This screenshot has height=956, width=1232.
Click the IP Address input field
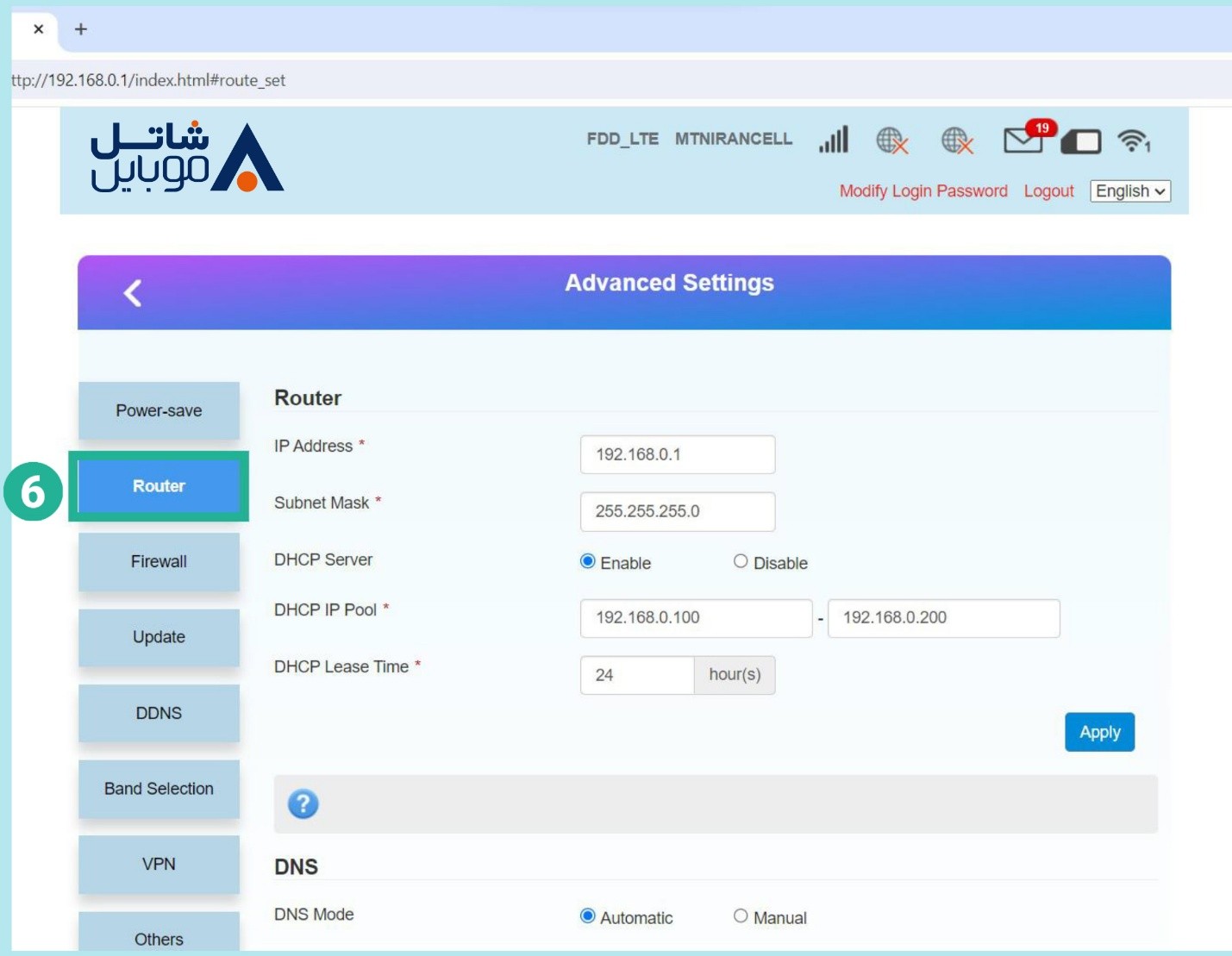678,454
